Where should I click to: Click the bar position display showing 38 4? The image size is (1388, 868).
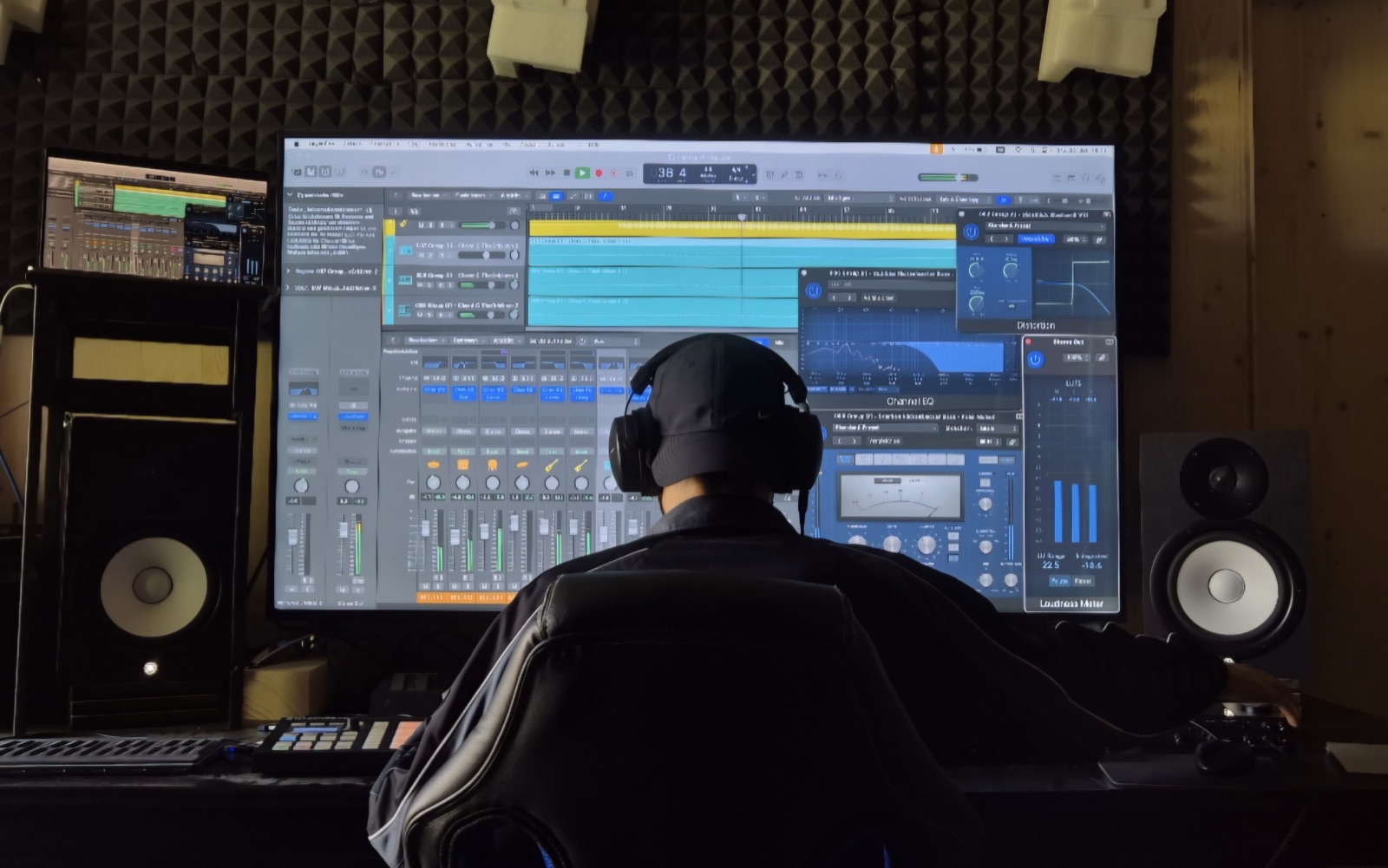671,173
